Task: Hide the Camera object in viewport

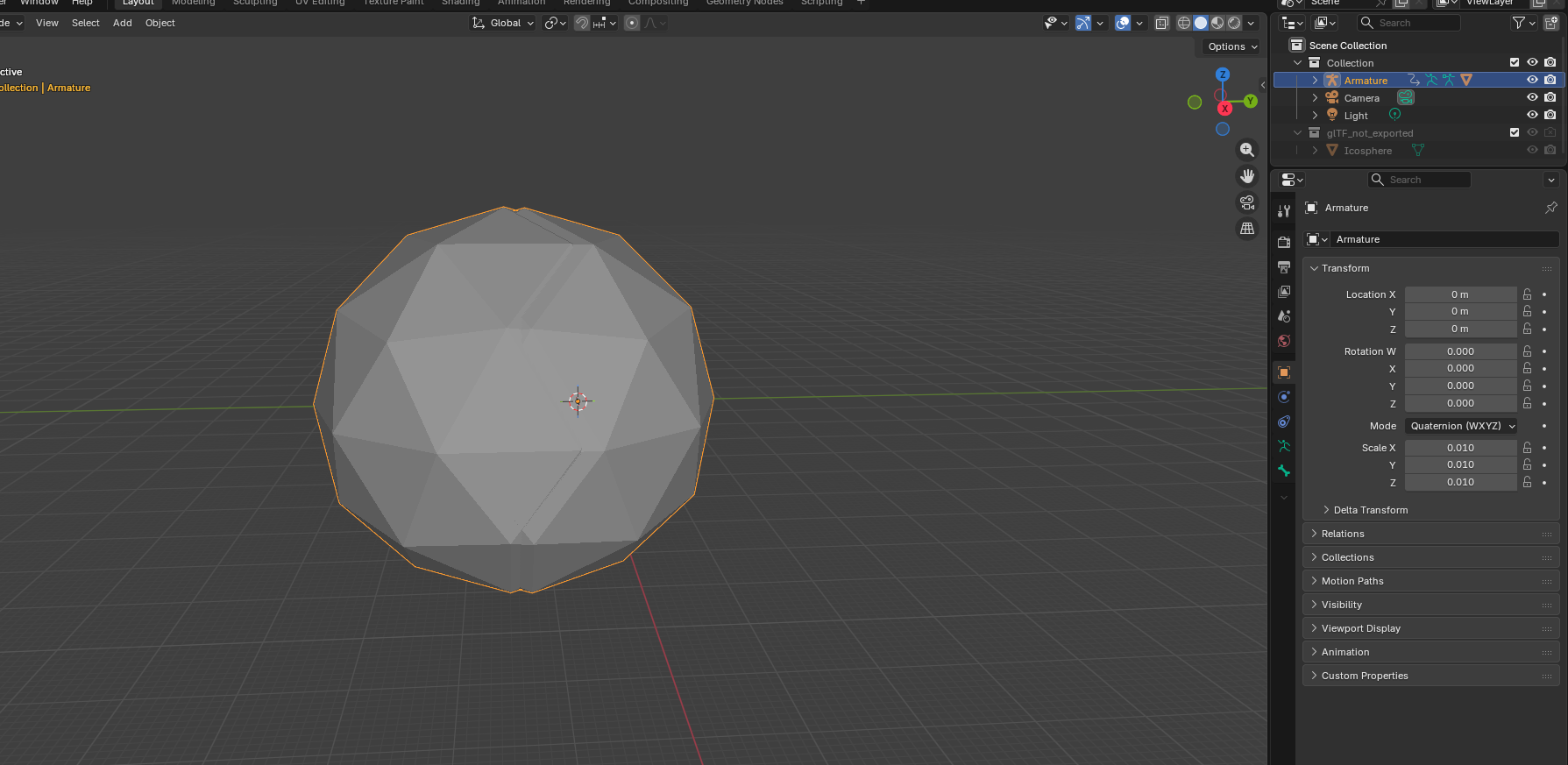Action: [x=1532, y=98]
